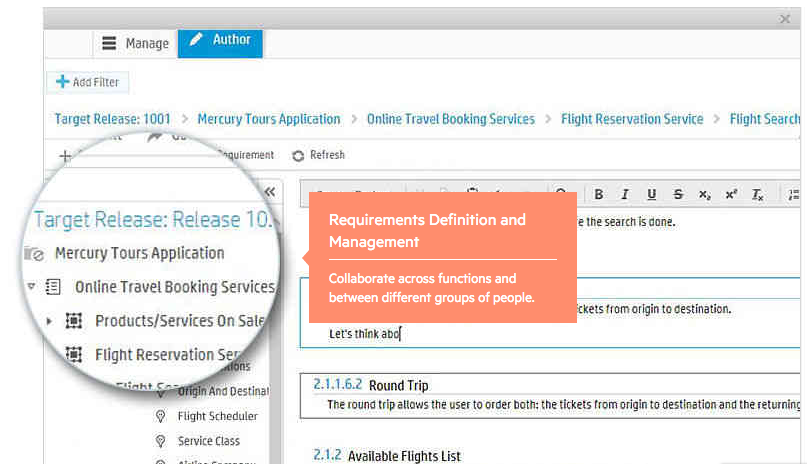
Task: Click the Service Class pin icon
Action: [x=161, y=441]
